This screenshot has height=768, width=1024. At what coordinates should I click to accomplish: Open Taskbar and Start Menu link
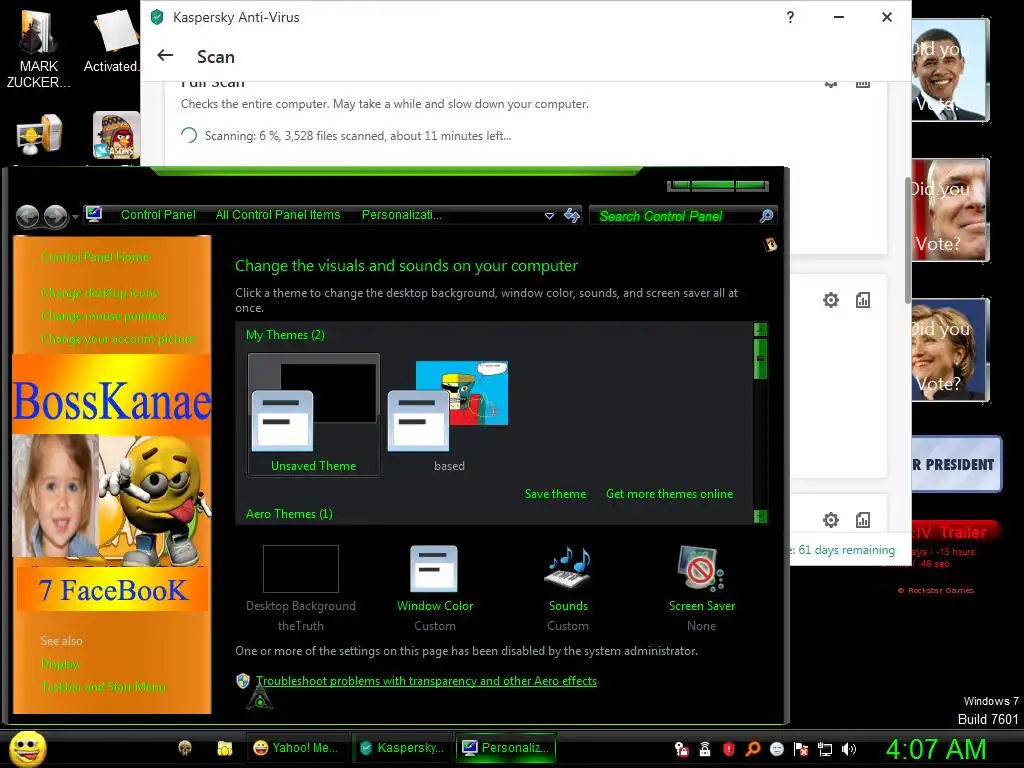104,687
